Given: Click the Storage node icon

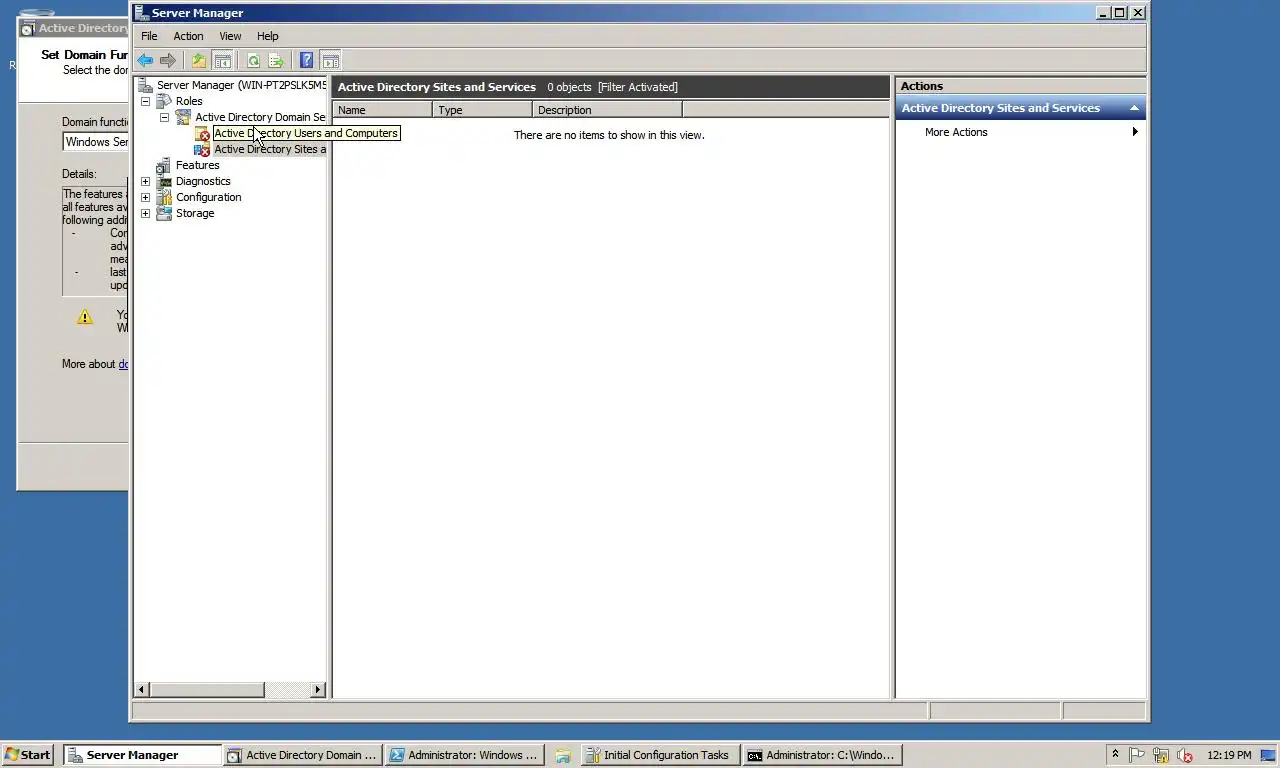Looking at the screenshot, I should point(164,213).
